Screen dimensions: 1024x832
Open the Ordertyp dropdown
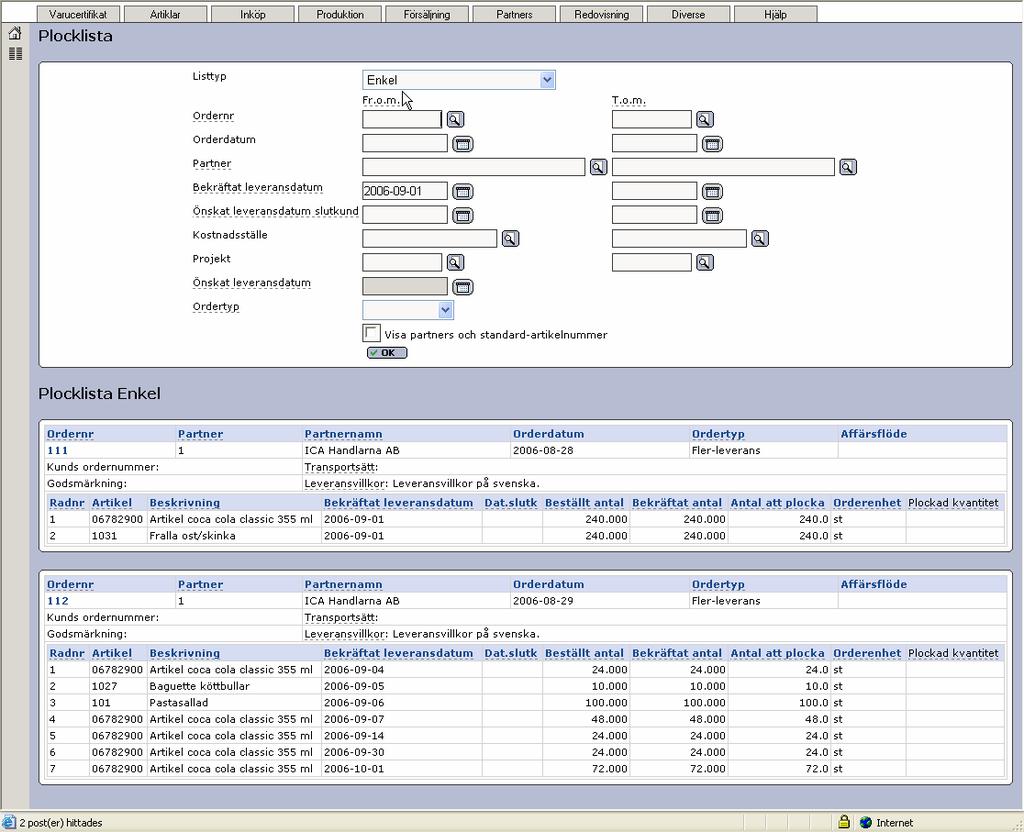coord(408,310)
